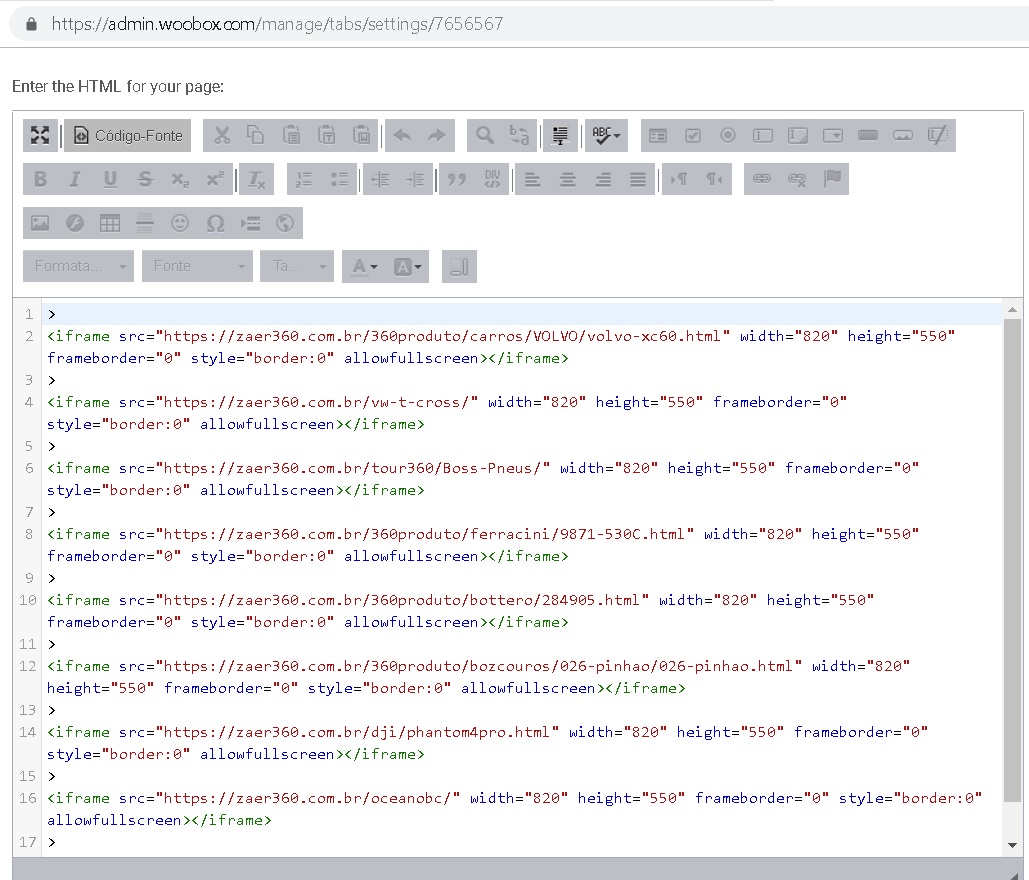Click the Unlink icon

tap(797, 179)
